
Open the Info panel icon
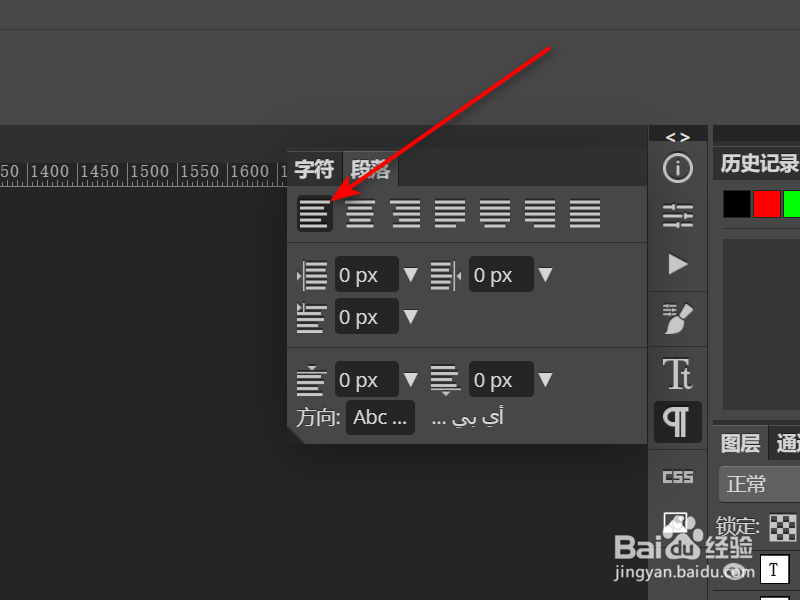point(678,168)
